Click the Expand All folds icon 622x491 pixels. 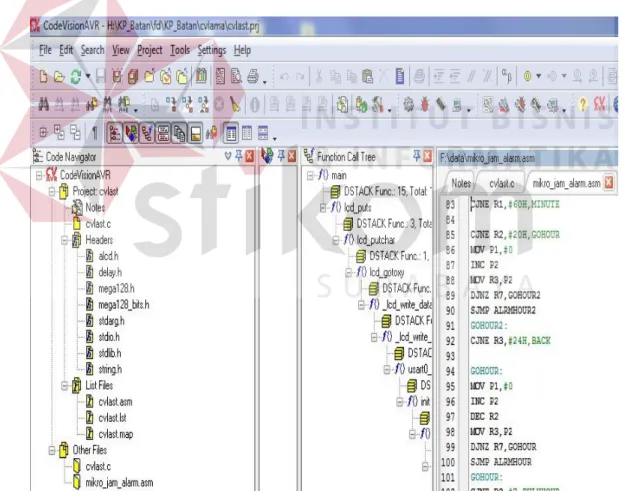coord(59,132)
